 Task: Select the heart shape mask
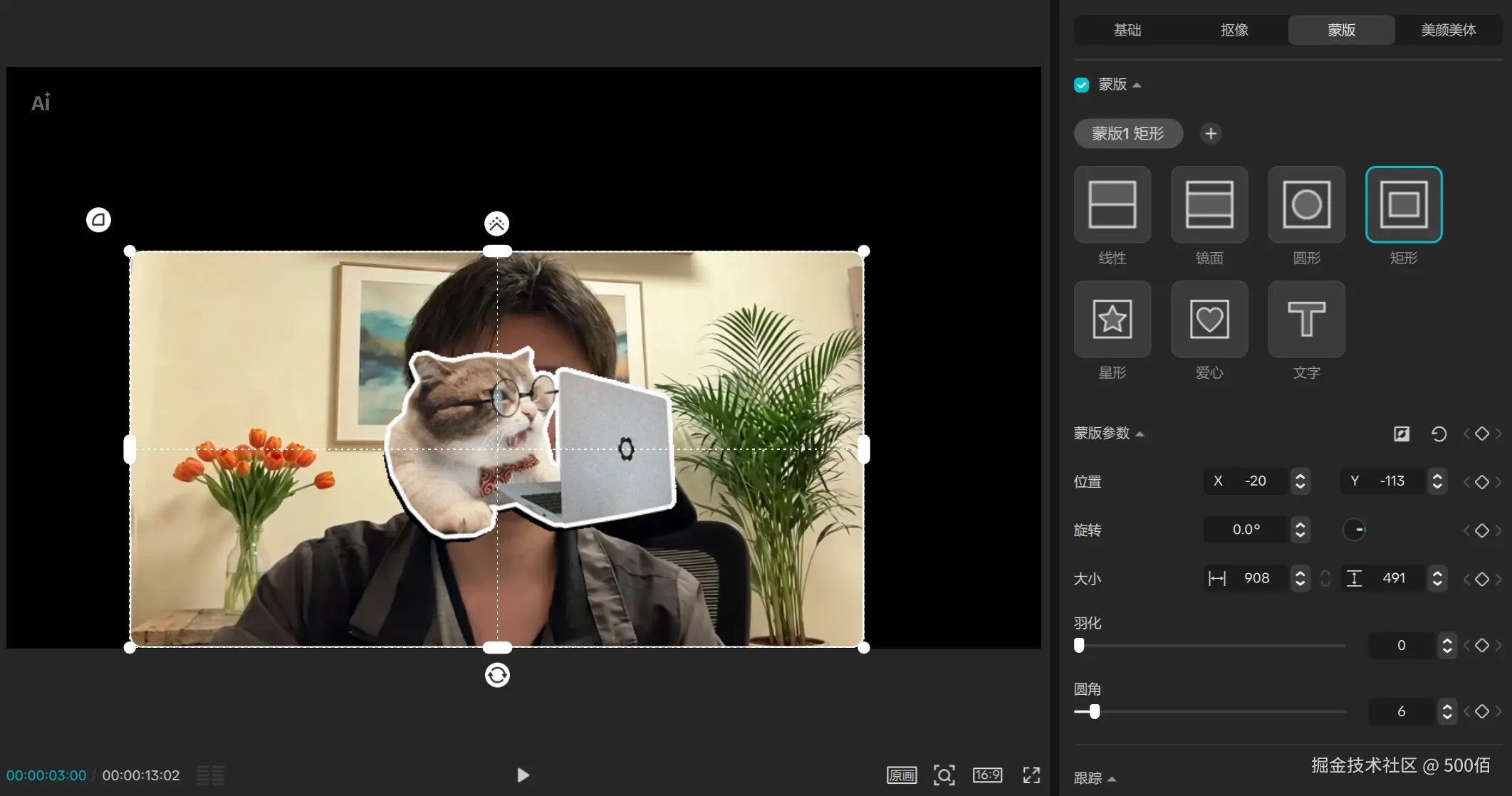pyautogui.click(x=1209, y=319)
